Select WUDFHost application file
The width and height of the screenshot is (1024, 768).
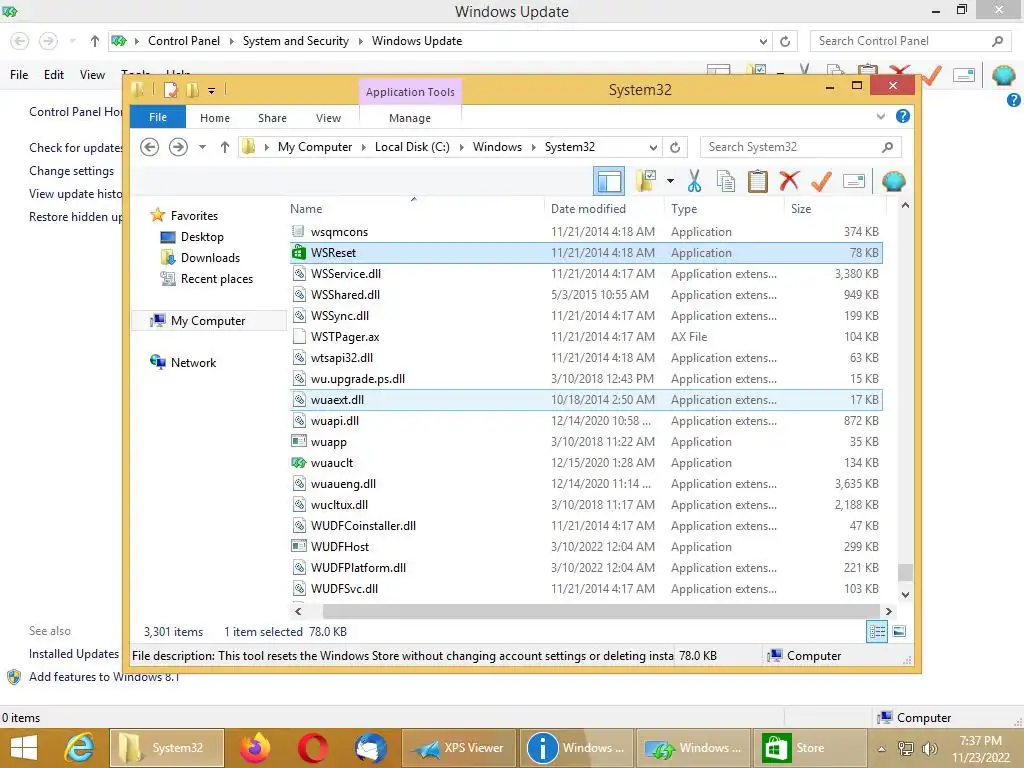(586, 547)
